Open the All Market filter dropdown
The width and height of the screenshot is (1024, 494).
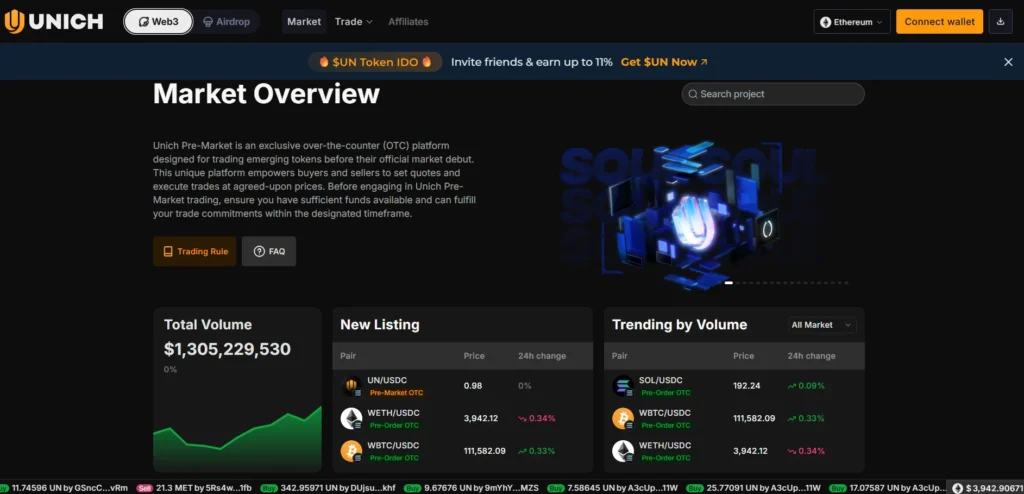tap(822, 325)
